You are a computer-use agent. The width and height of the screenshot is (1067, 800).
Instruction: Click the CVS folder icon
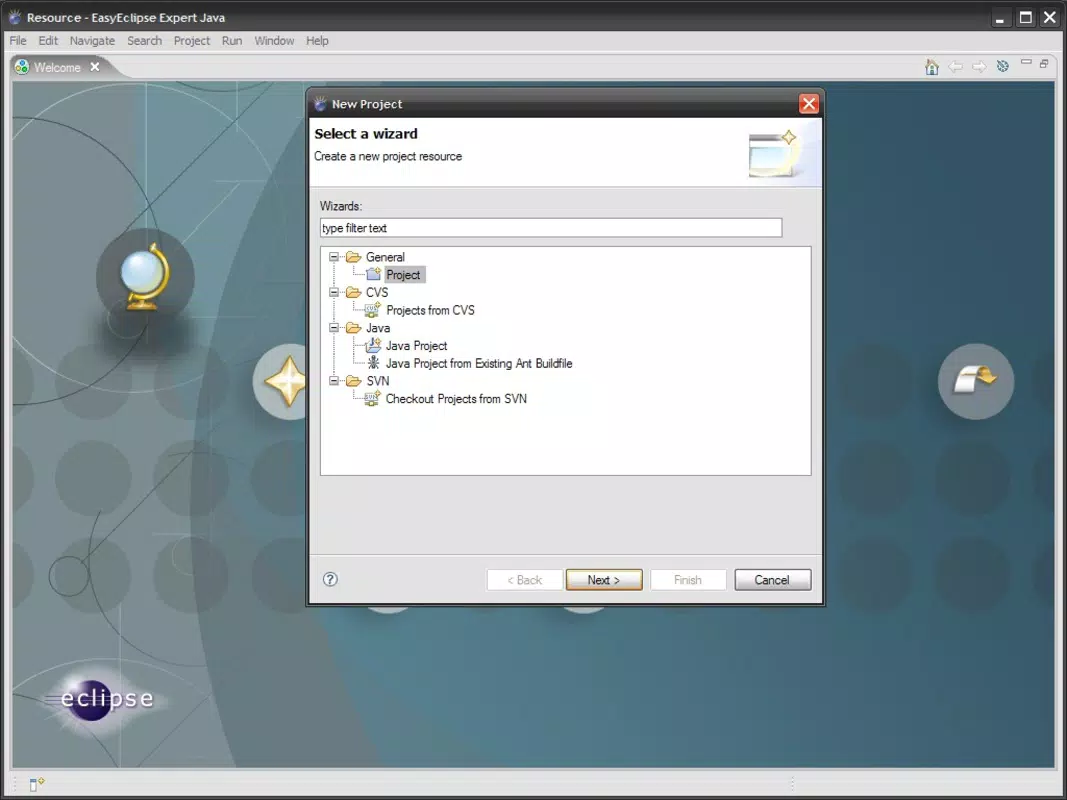(x=353, y=293)
